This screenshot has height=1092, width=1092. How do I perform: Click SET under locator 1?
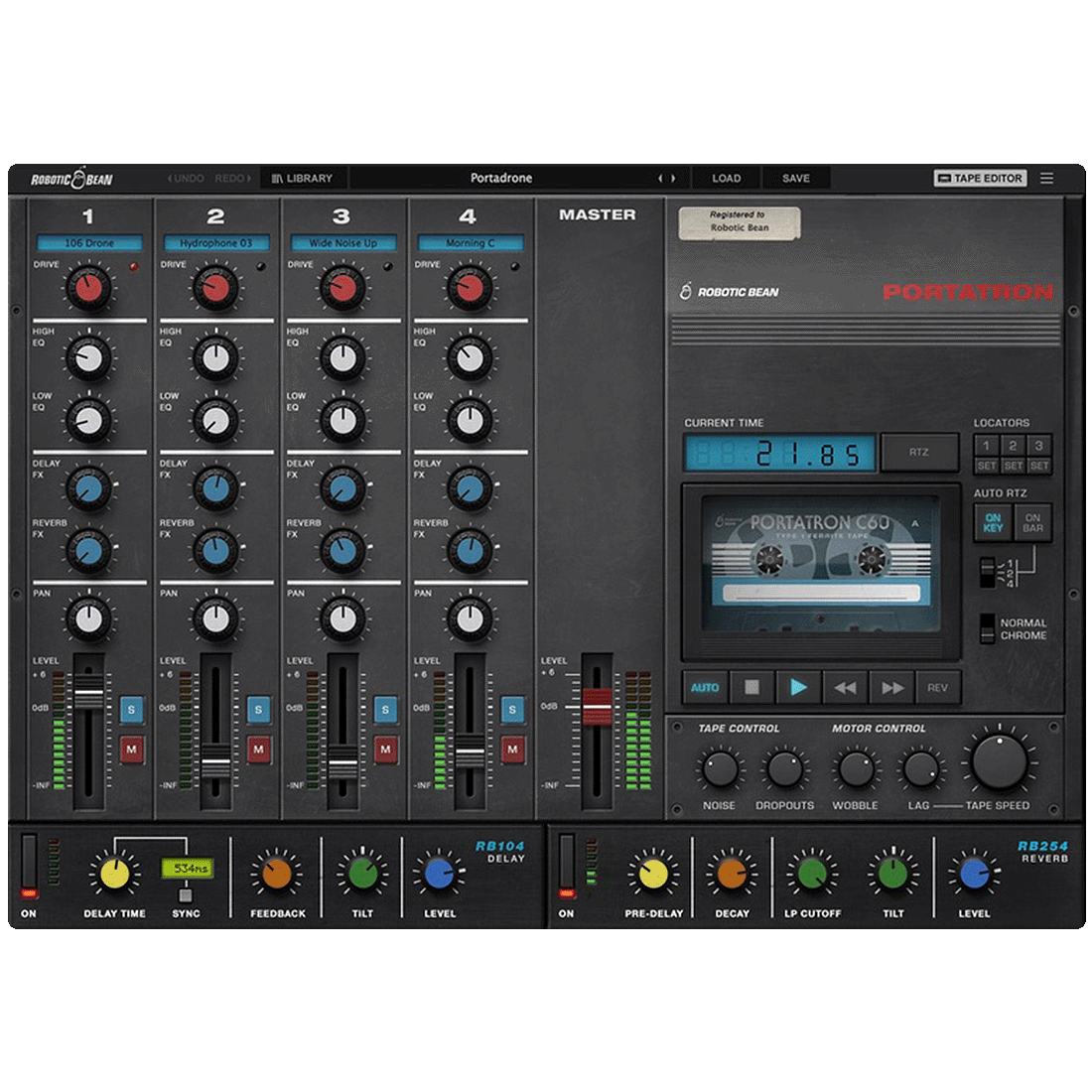coord(986,466)
